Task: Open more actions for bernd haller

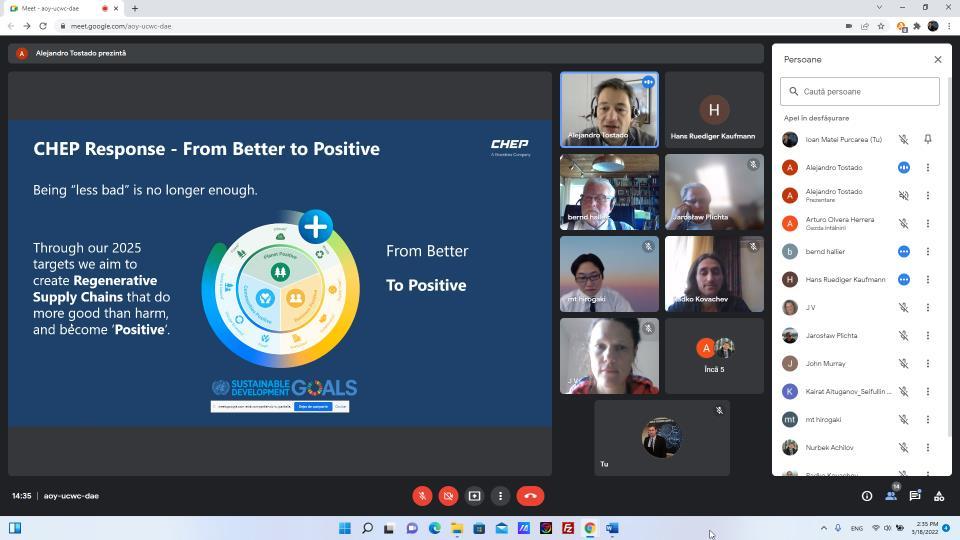Action: pyautogui.click(x=928, y=252)
